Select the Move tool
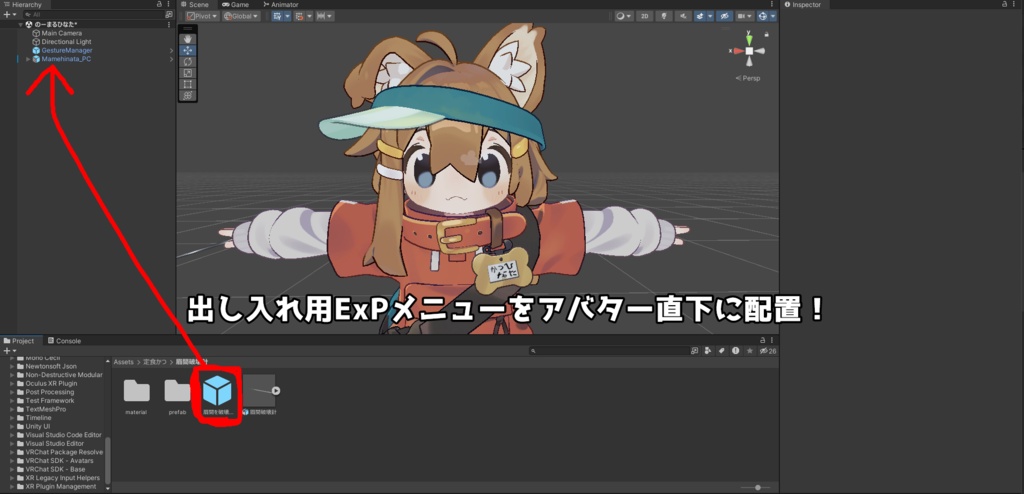The height and width of the screenshot is (494, 1024). click(x=188, y=50)
